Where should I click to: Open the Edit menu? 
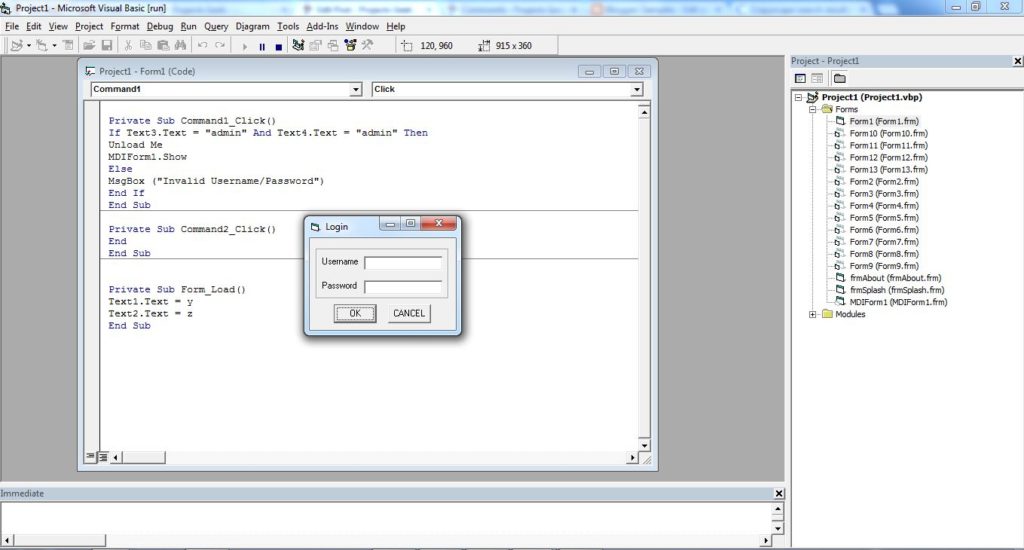point(33,26)
